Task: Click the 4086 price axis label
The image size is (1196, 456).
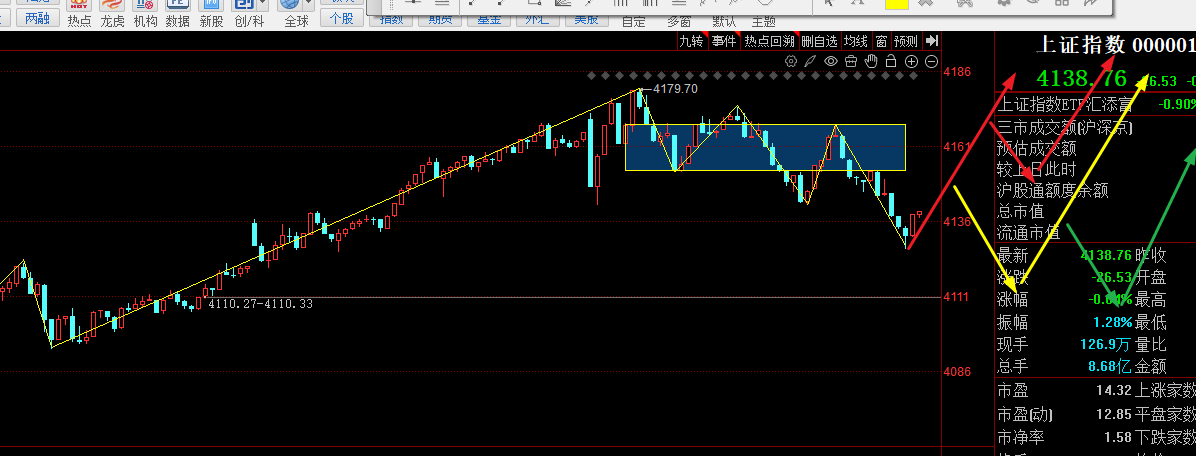Action: pyautogui.click(x=957, y=372)
